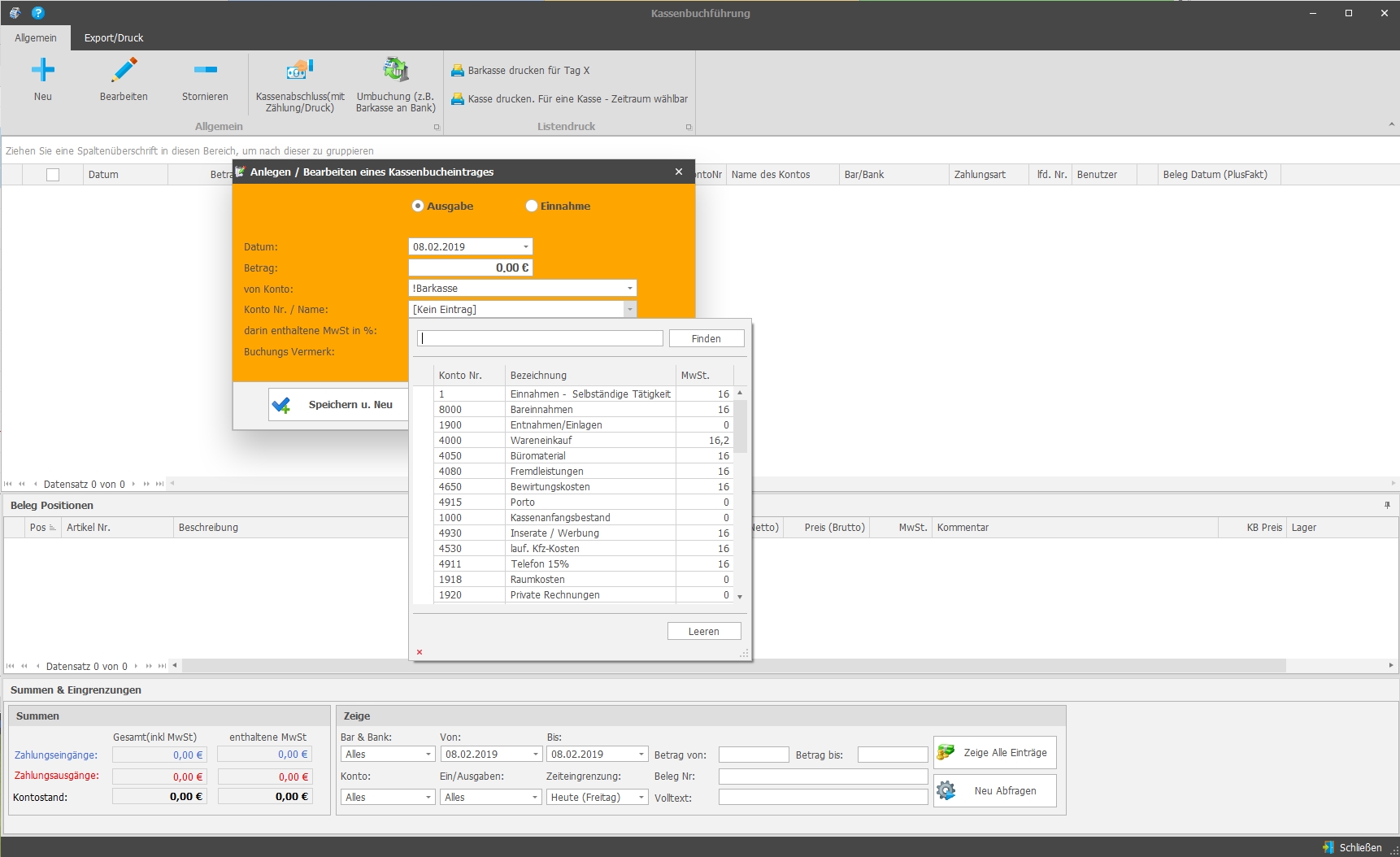Click Beleg Positionen horizontal scrollbar
Viewport: 1400px width, 857px height.
tap(732, 666)
